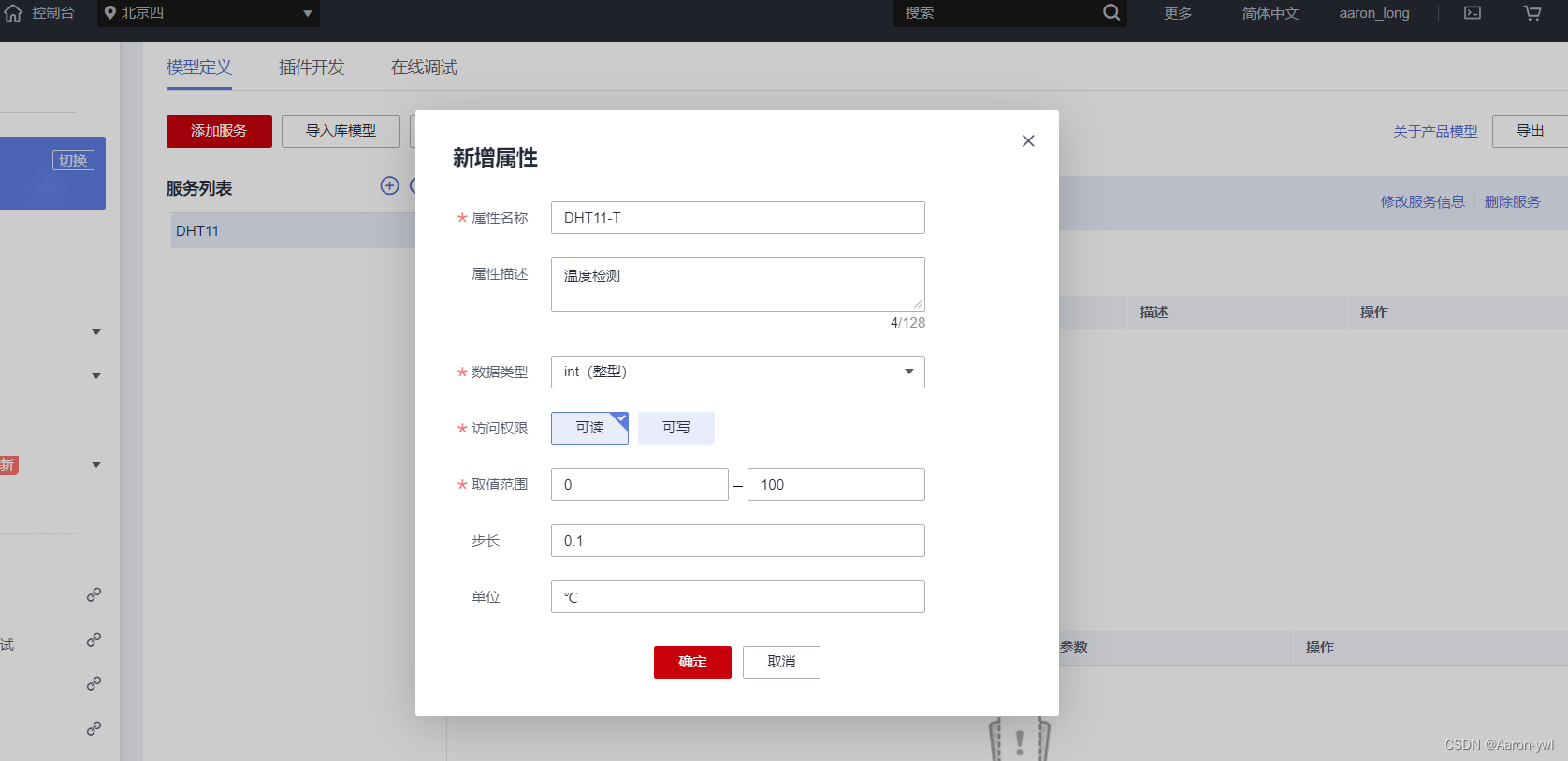Click the 新增属性 dialog title
The width and height of the screenshot is (1568, 761).
coord(495,157)
